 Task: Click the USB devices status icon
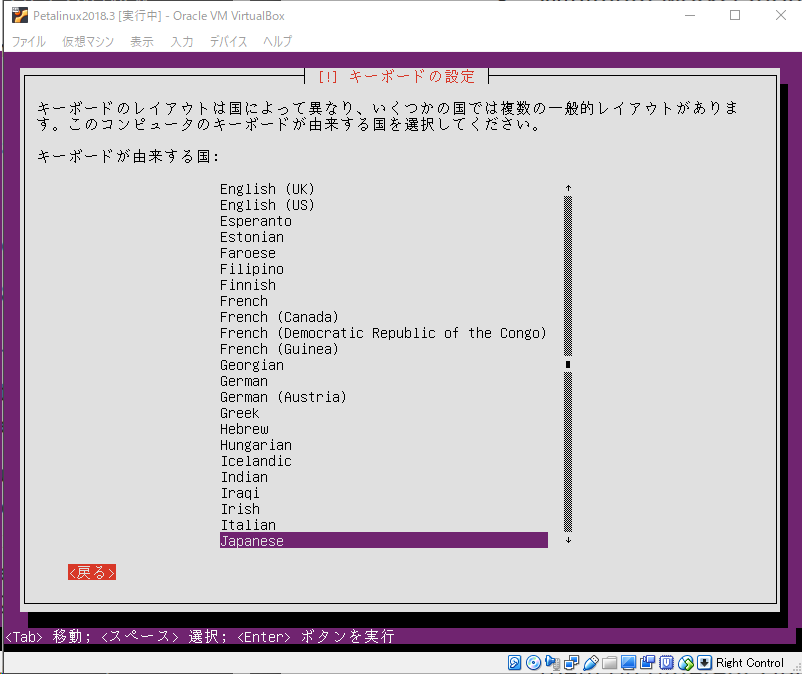tap(590, 663)
